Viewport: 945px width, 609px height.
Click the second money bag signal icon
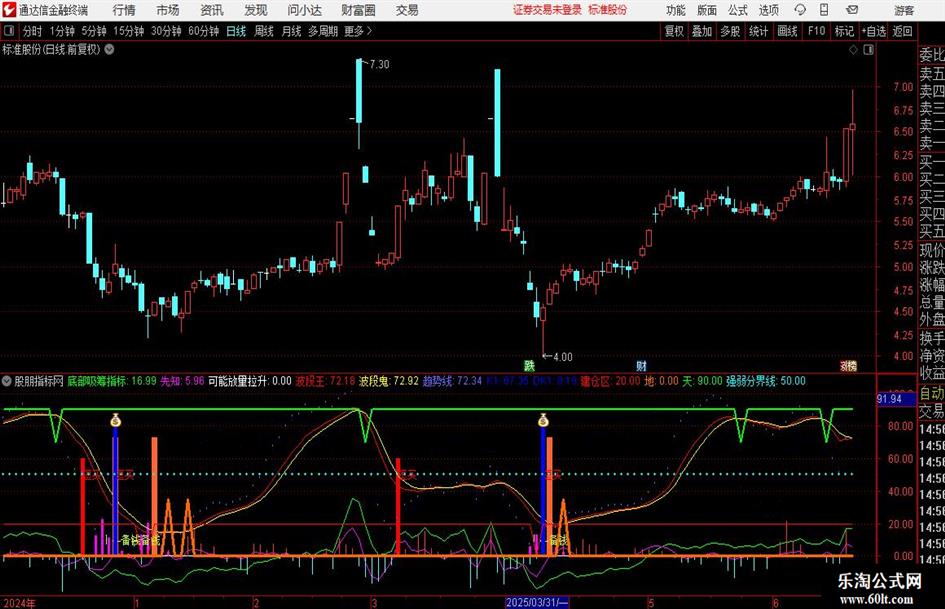(x=544, y=420)
